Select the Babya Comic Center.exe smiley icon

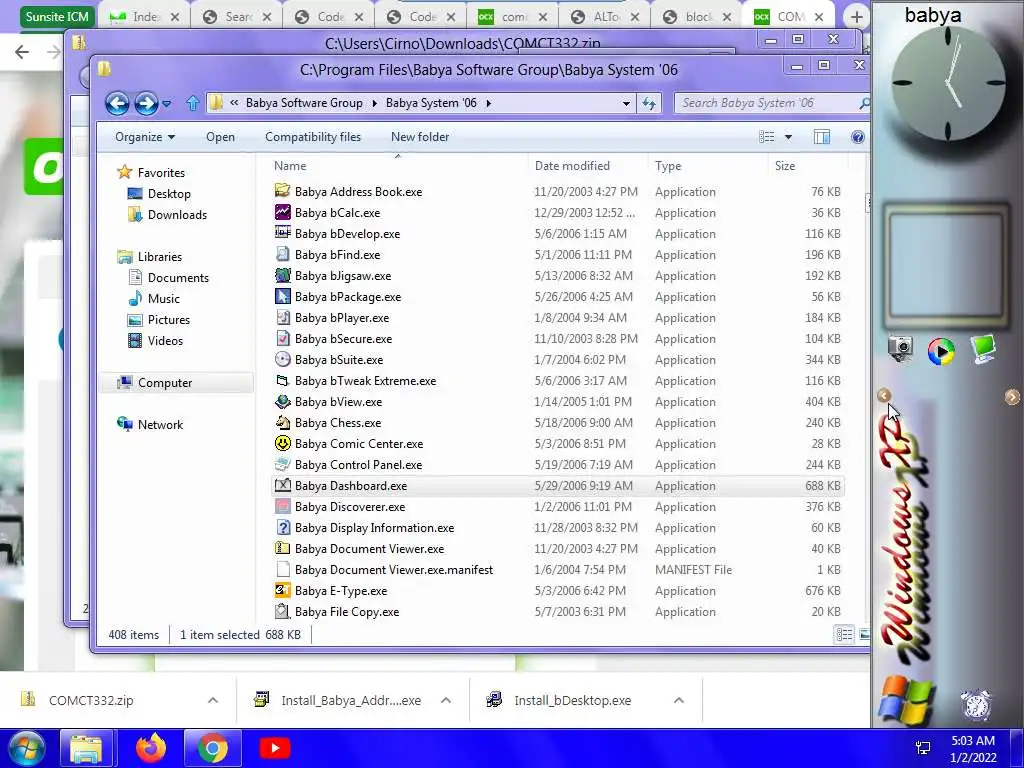click(282, 443)
